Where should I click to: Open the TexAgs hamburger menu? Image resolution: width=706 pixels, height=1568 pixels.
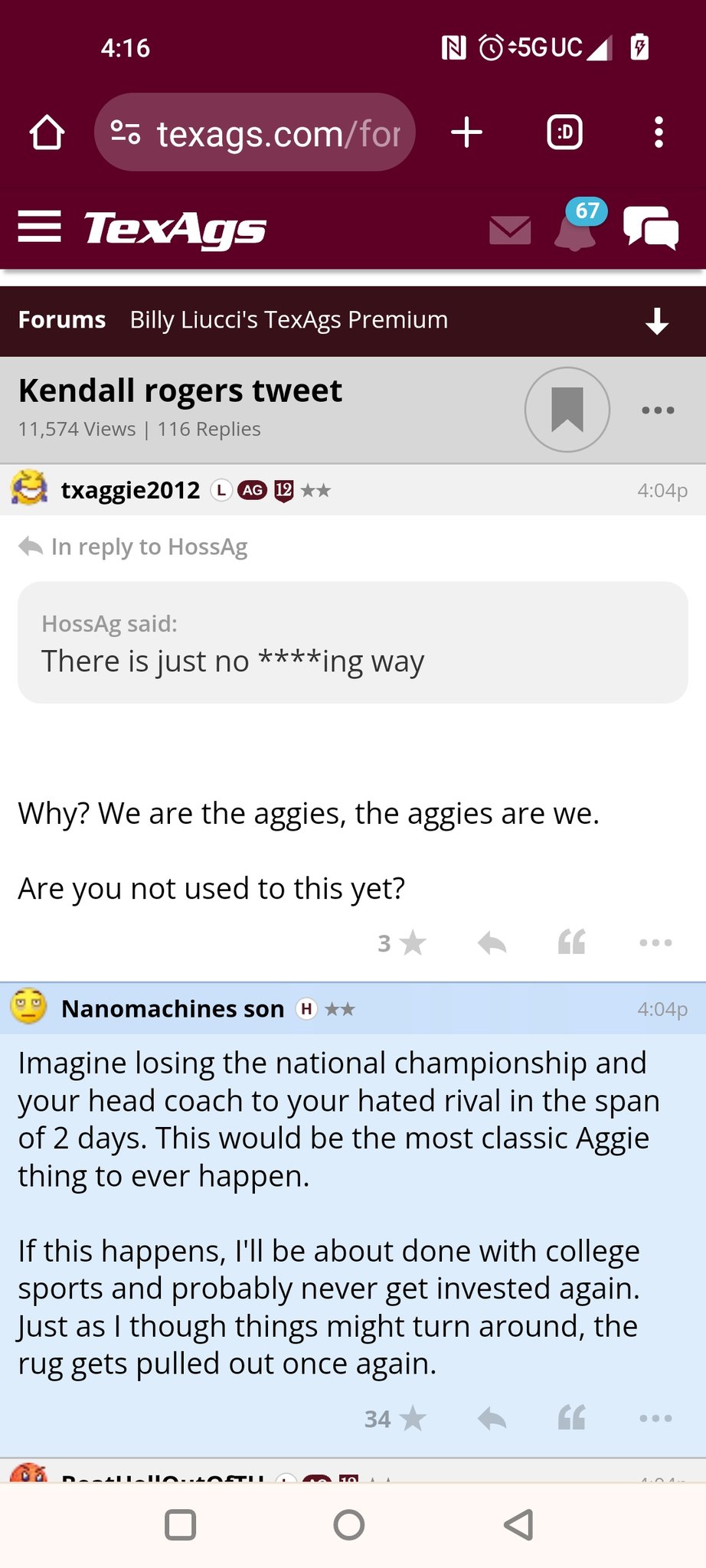tap(39, 227)
